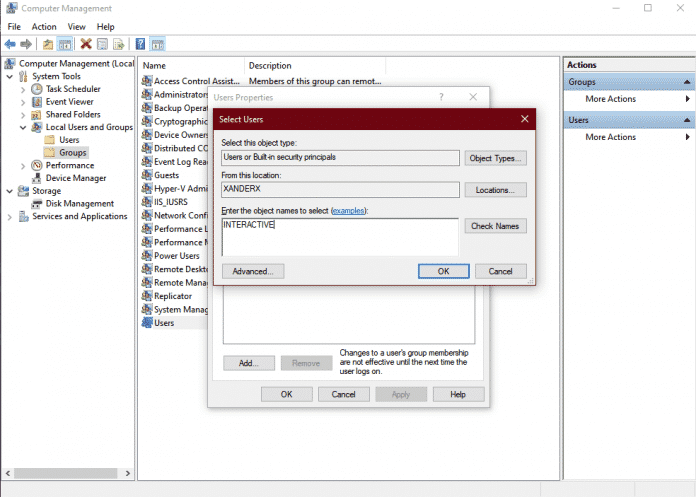
Task: Select the Device Manager icon in tree
Action: click(x=38, y=178)
